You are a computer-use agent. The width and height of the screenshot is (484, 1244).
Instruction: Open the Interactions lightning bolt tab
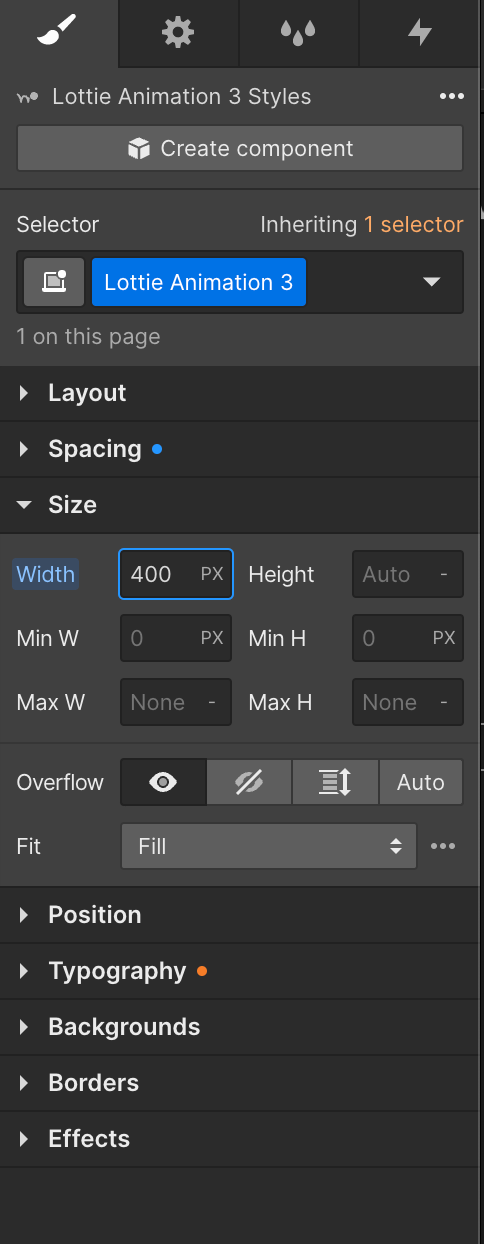(x=420, y=33)
